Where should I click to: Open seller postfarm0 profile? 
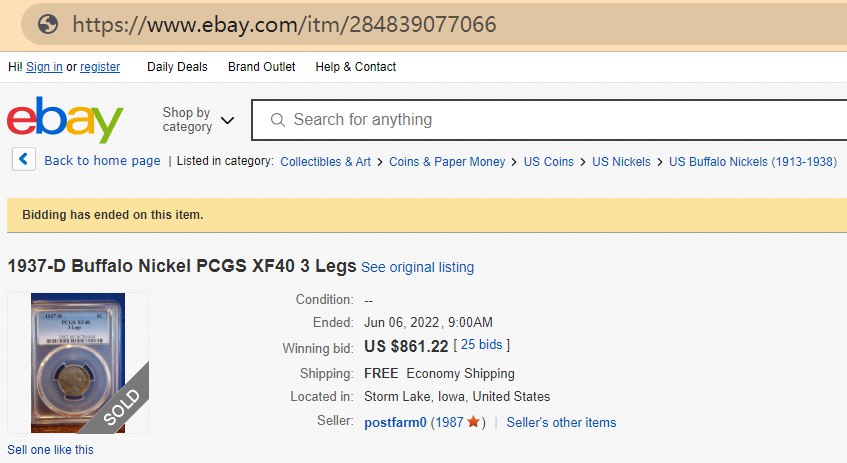point(395,423)
